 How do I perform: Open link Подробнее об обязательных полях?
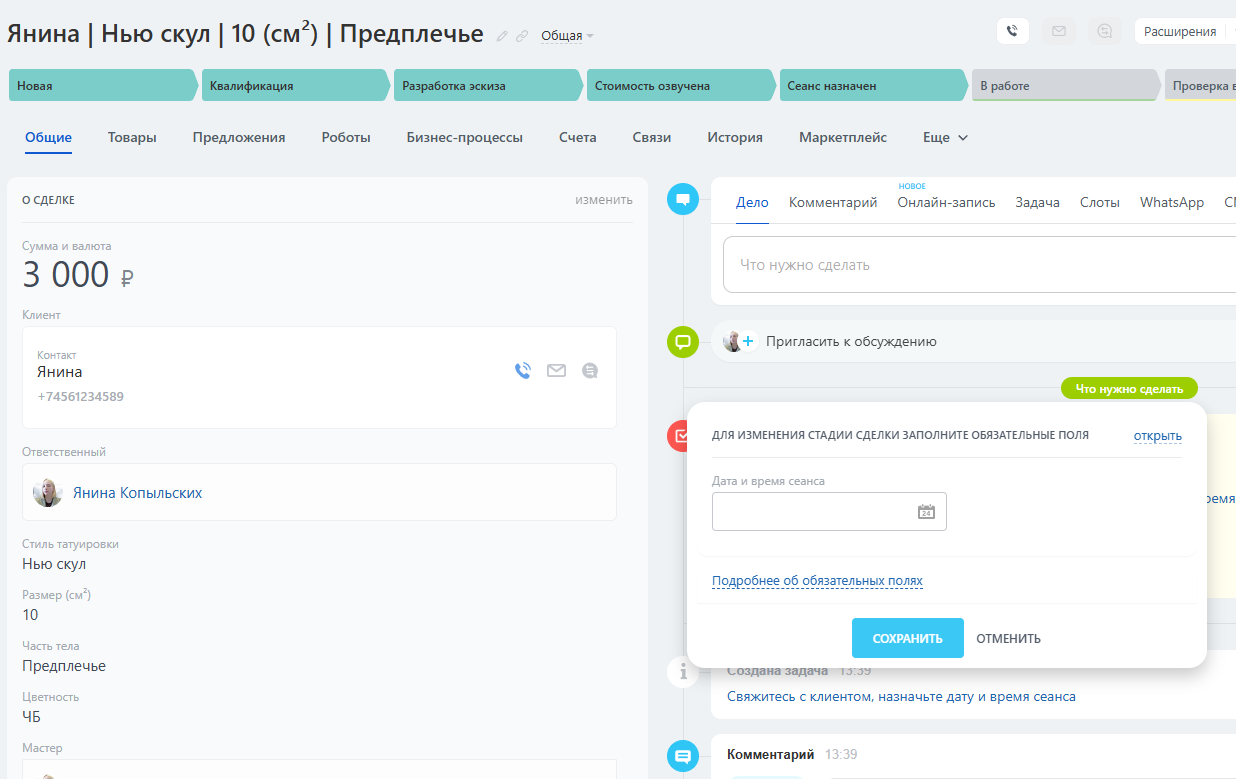(816, 581)
